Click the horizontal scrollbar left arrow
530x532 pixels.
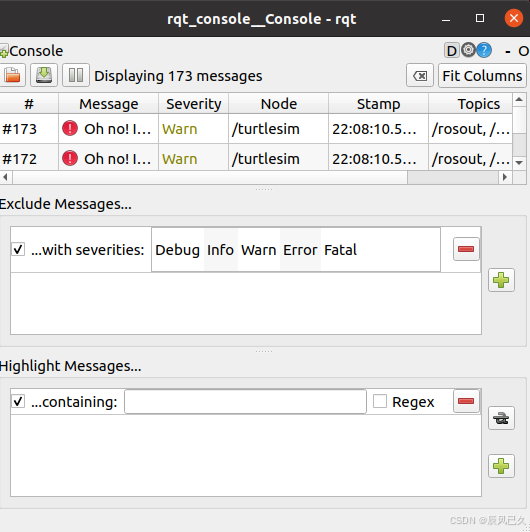click(5, 177)
